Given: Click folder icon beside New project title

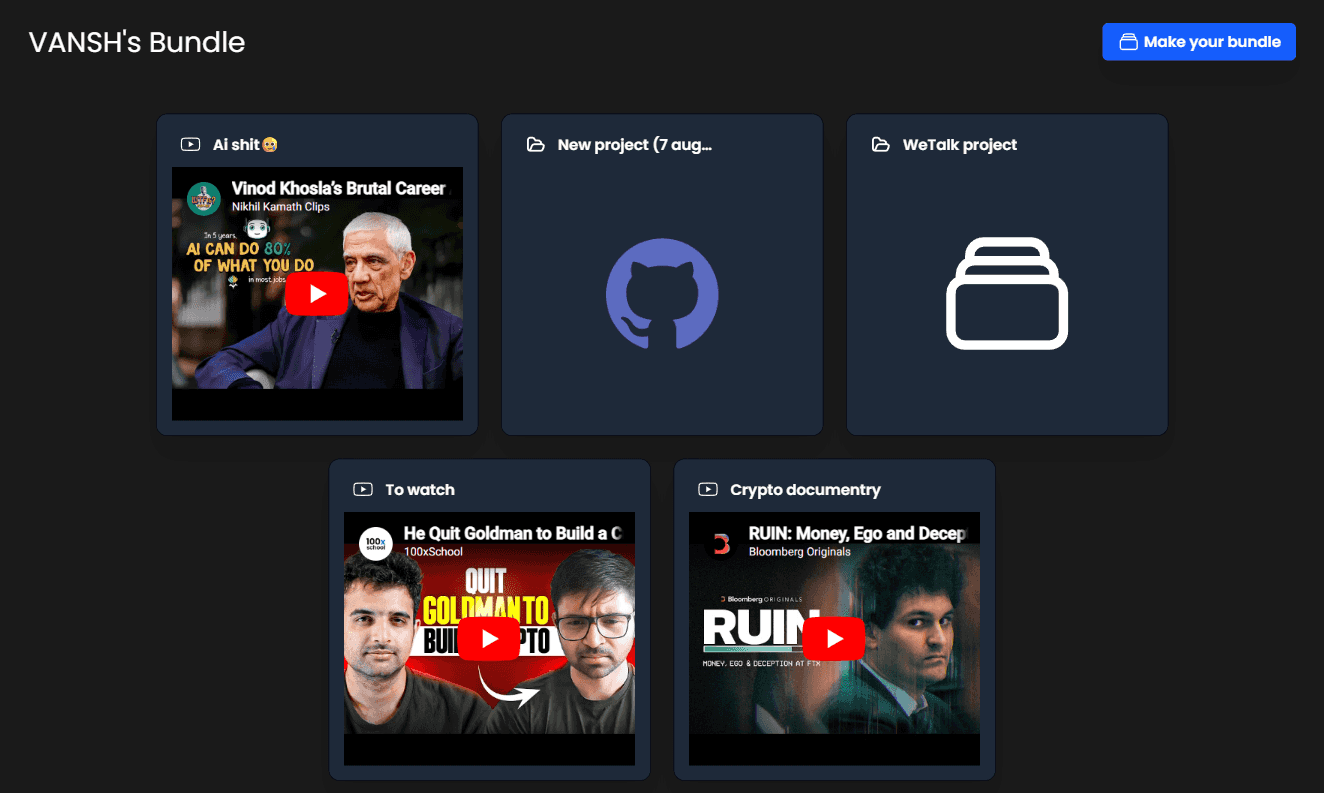Looking at the screenshot, I should pyautogui.click(x=536, y=145).
